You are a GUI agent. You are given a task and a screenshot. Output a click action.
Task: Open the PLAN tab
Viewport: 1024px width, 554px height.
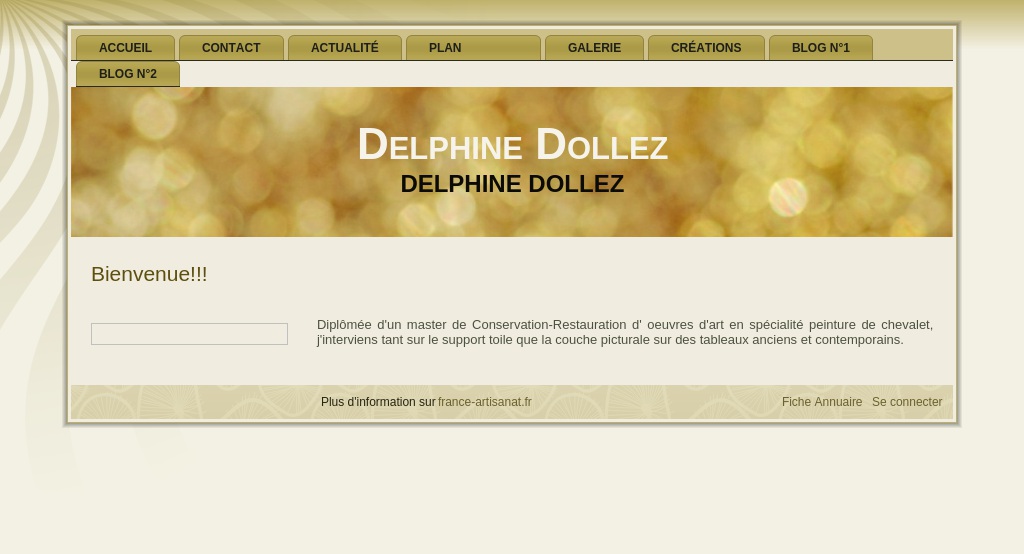click(x=473, y=48)
